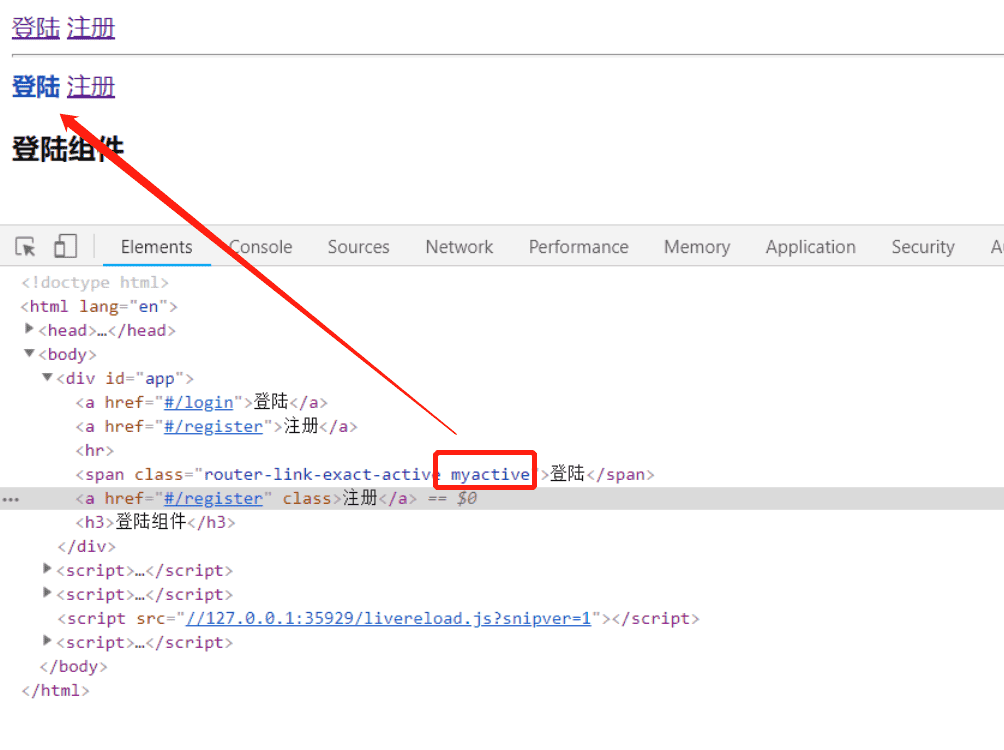The width and height of the screenshot is (1004, 750).
Task: Expand the head element node
Action: pyautogui.click(x=29, y=329)
